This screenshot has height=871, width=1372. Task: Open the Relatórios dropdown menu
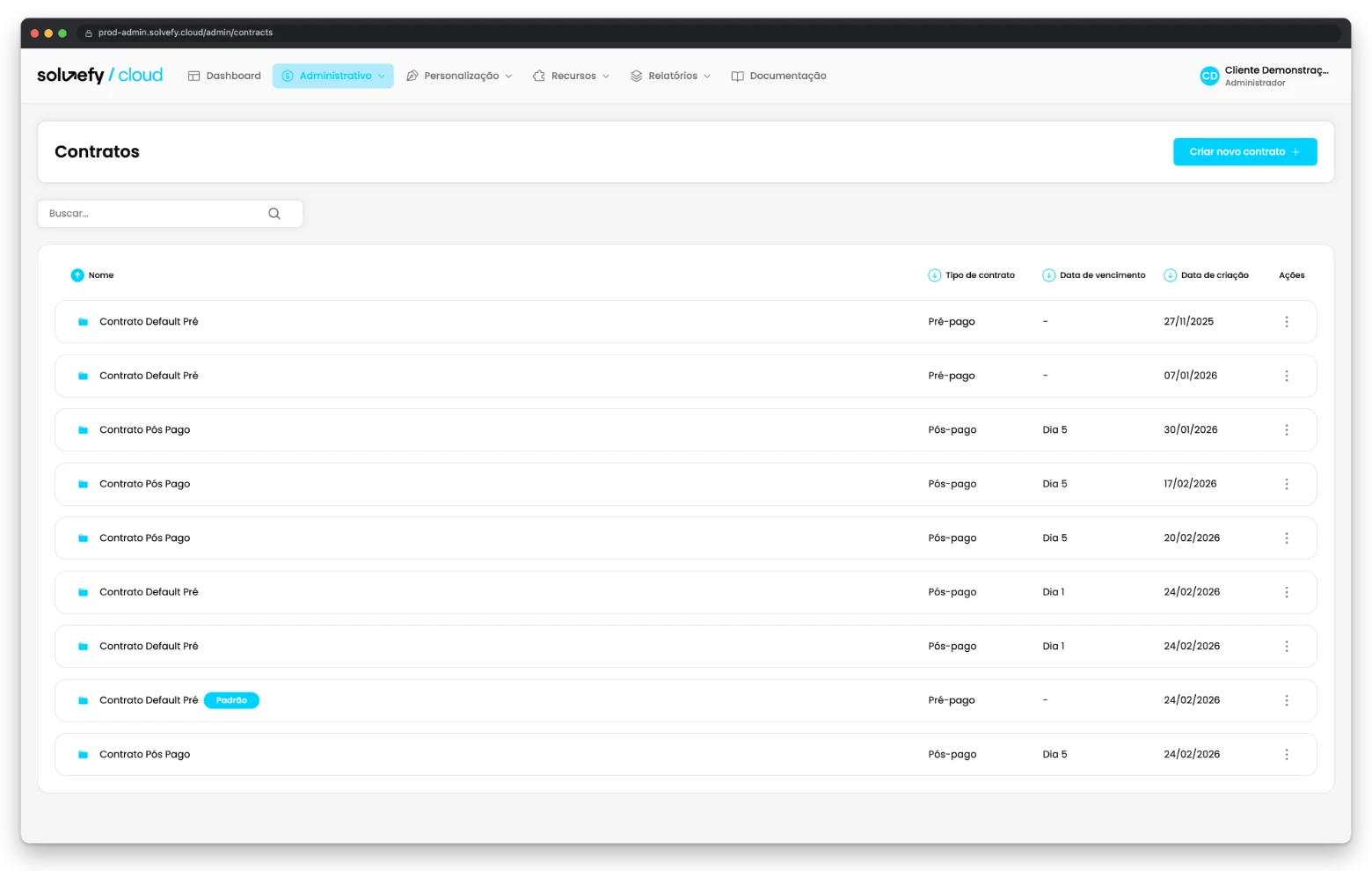click(670, 76)
